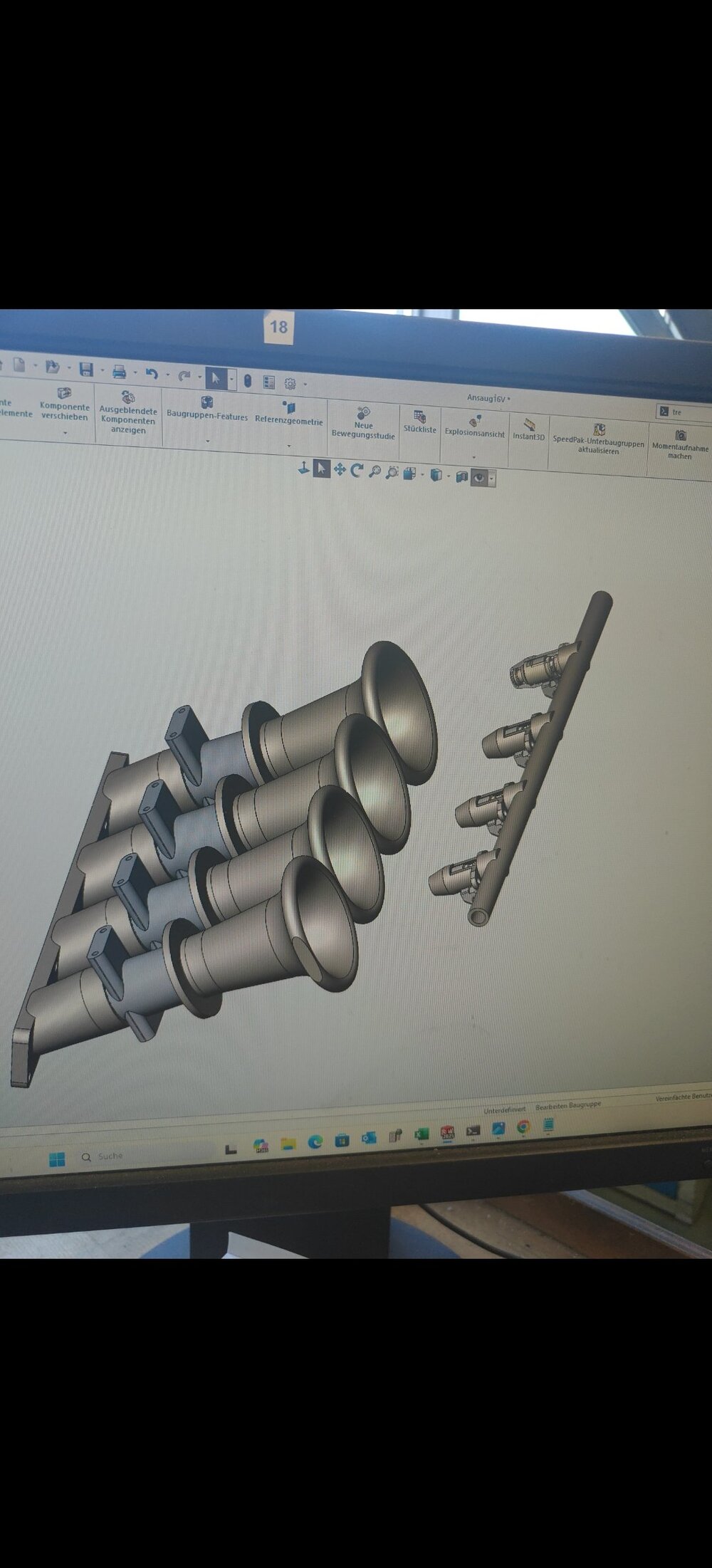Open dropdown arrow next to New icon
This screenshot has height=1568, width=712.
coord(34,366)
